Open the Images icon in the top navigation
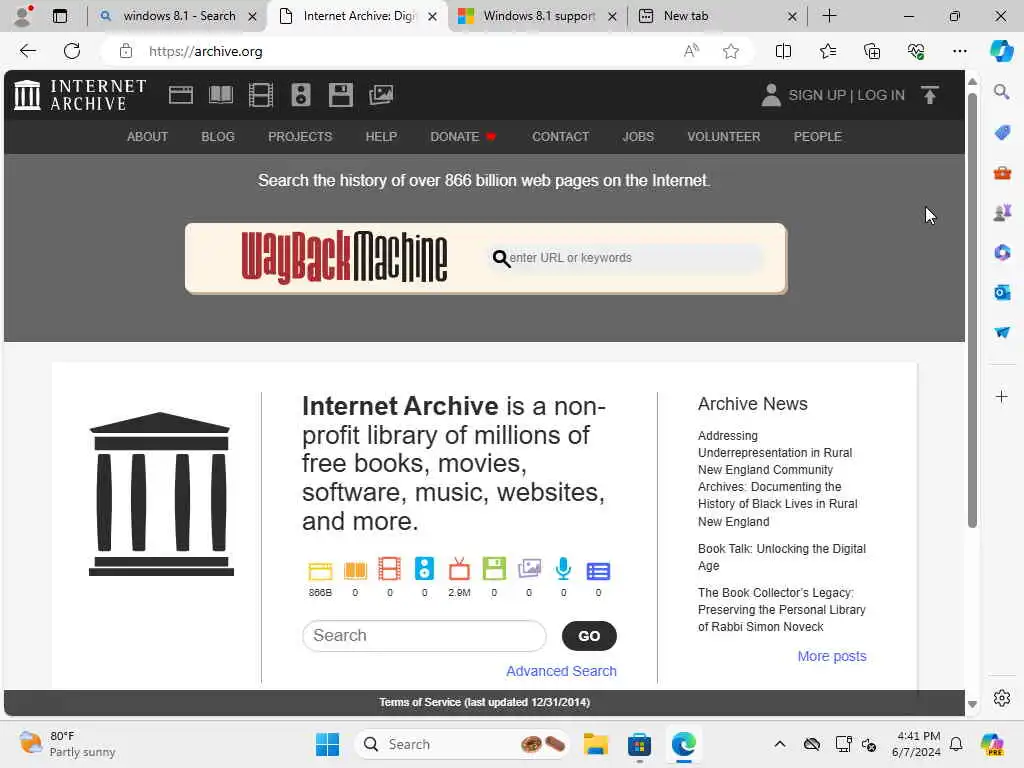Viewport: 1024px width, 768px height. 381,95
